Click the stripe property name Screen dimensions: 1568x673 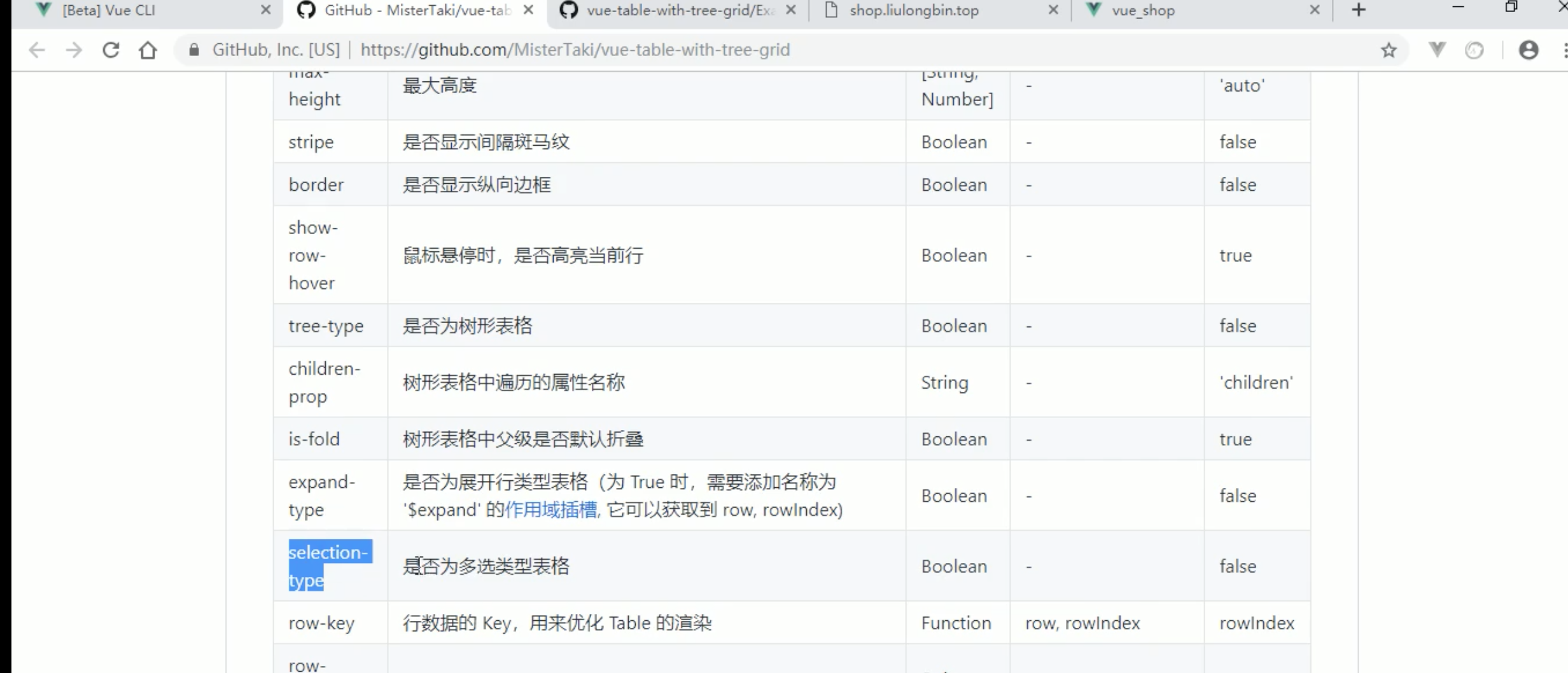coord(311,142)
